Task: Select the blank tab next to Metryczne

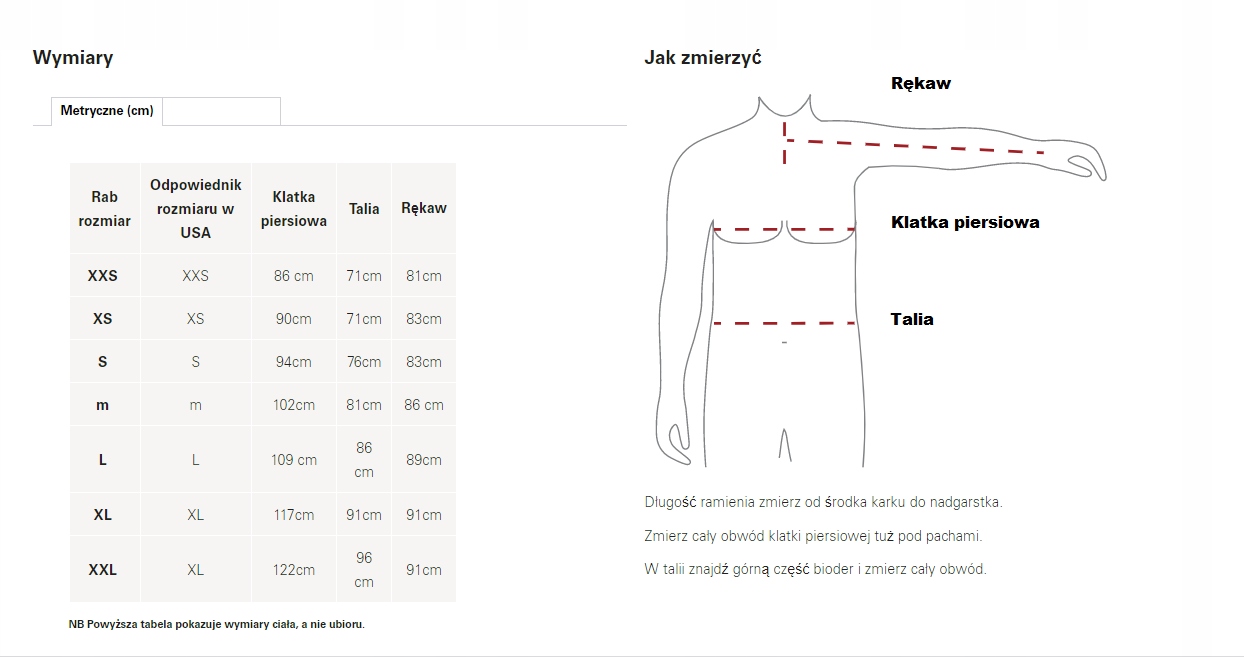Action: (x=222, y=111)
